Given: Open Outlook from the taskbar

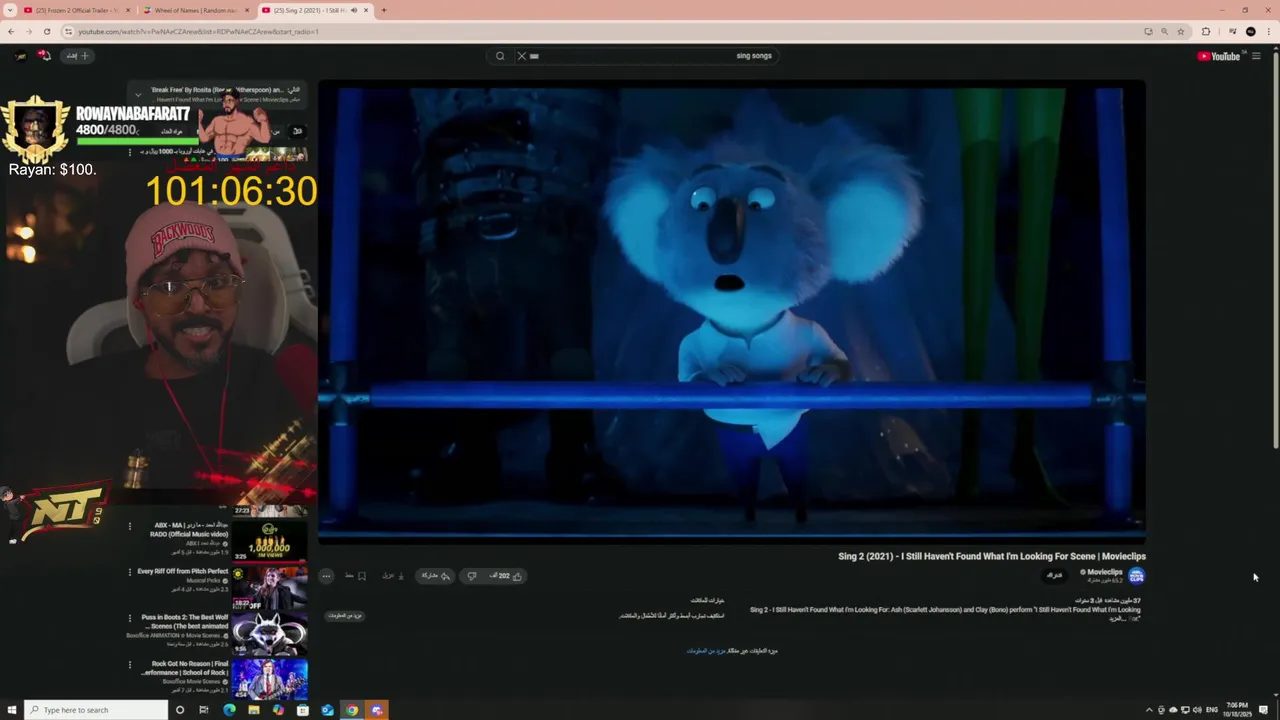Looking at the screenshot, I should click(327, 710).
